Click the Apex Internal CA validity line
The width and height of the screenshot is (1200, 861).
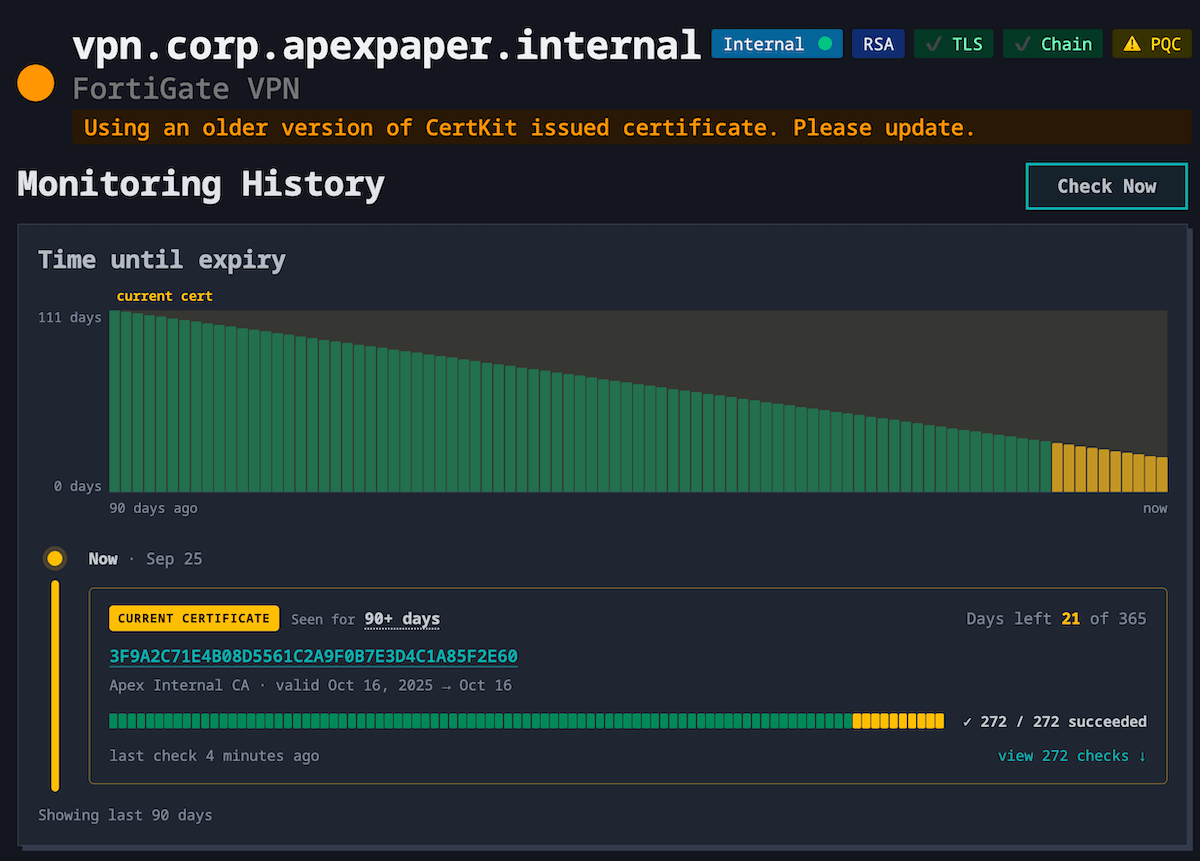point(310,685)
